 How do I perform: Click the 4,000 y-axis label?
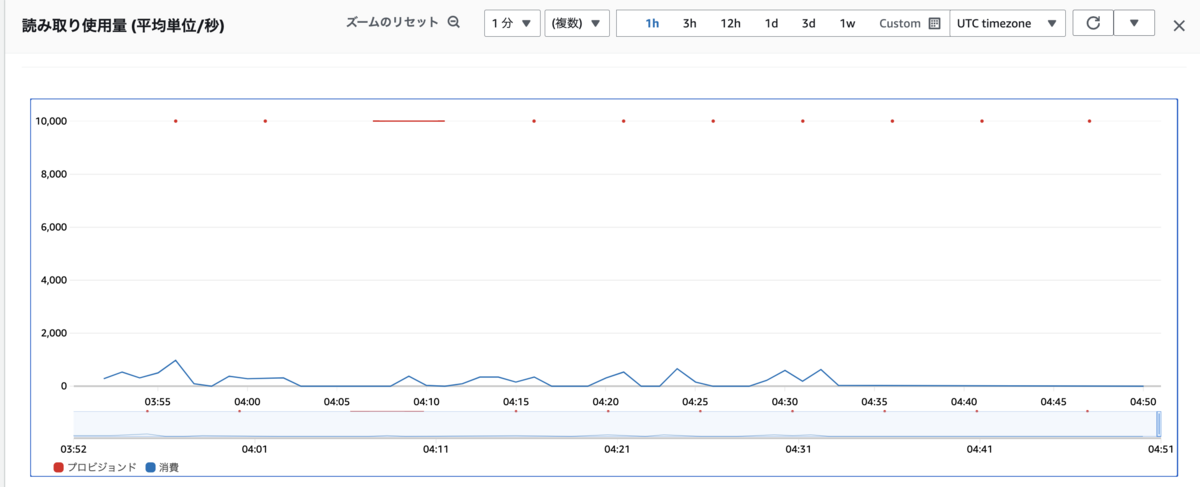(52, 280)
